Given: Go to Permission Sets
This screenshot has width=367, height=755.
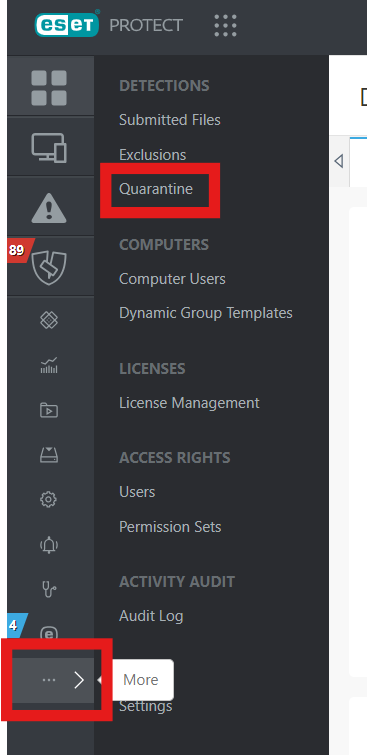Looking at the screenshot, I should [170, 527].
